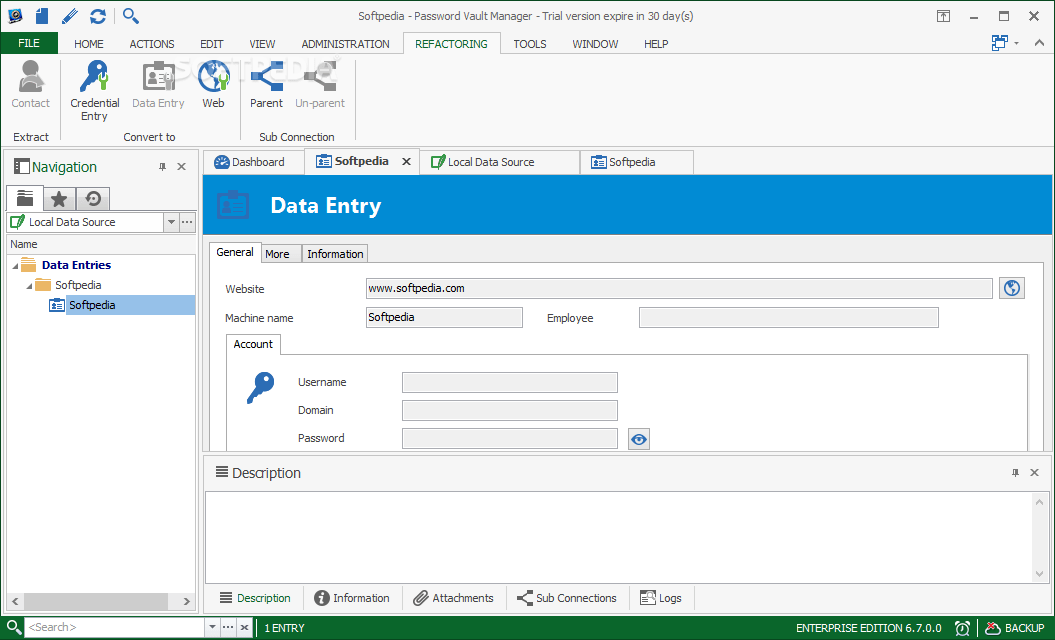The width and height of the screenshot is (1055, 640).
Task: Open the Attachments bottom tab
Action: coord(453,598)
